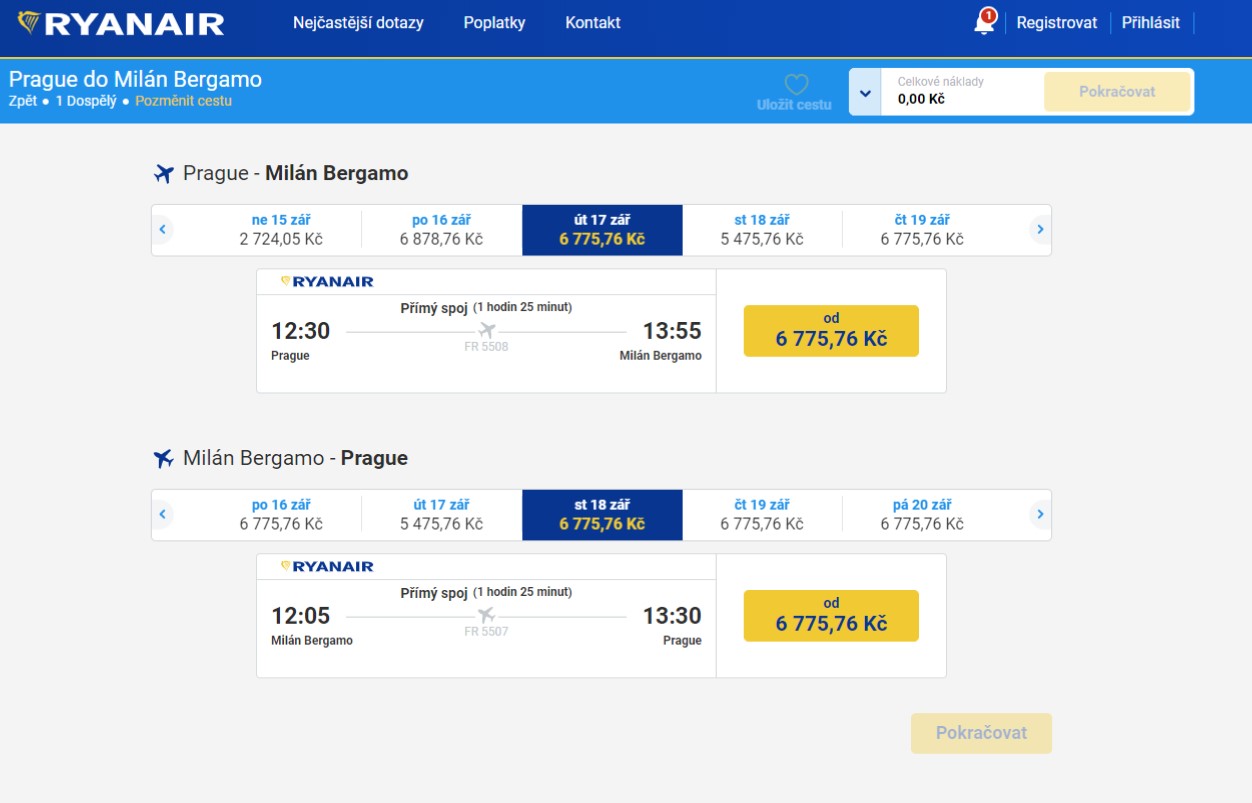This screenshot has width=1252, height=803.
Task: Open the notification bell icon
Action: (x=984, y=22)
